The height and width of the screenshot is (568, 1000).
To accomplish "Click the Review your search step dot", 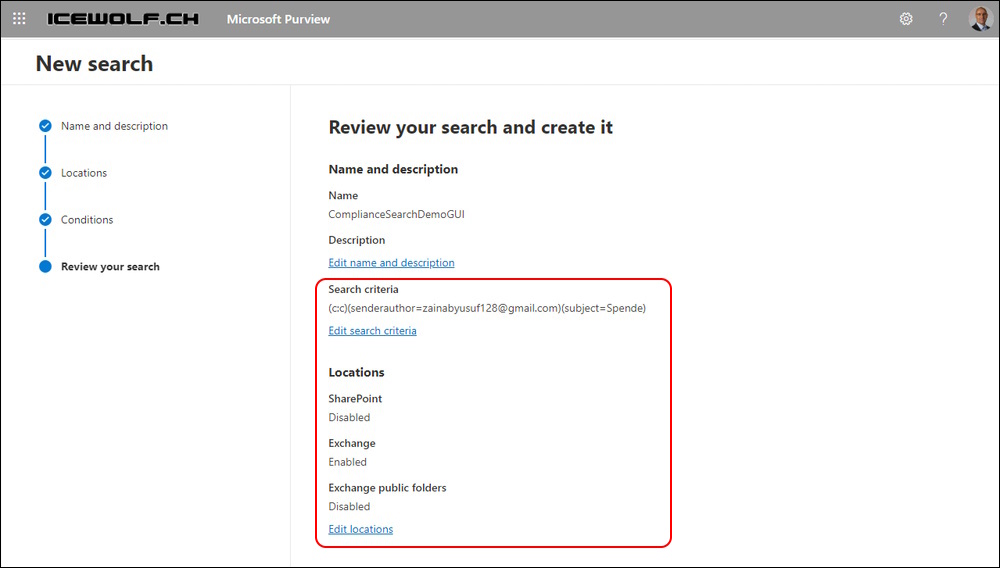I will (x=45, y=266).
